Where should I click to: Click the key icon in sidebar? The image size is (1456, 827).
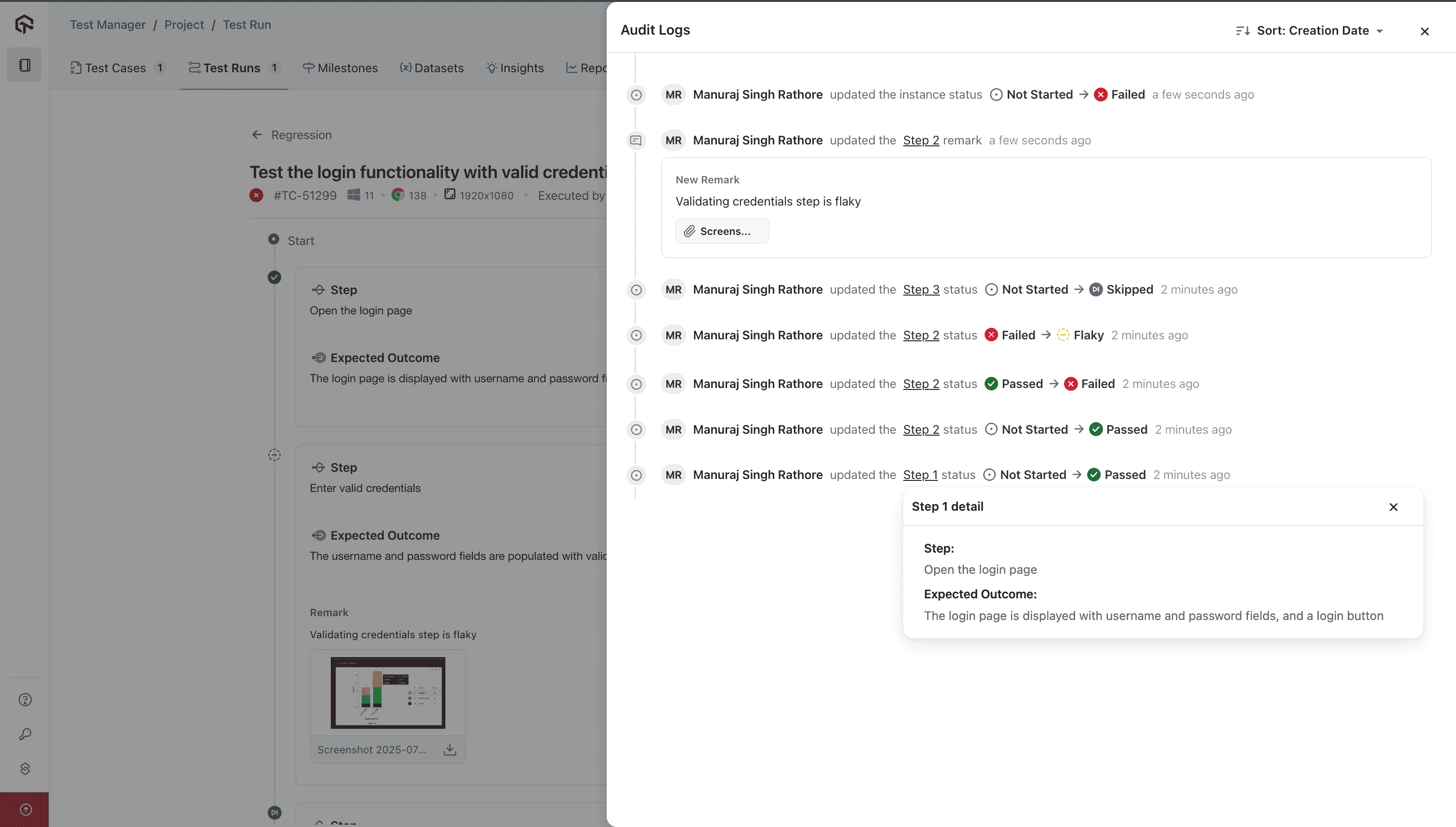pos(25,735)
